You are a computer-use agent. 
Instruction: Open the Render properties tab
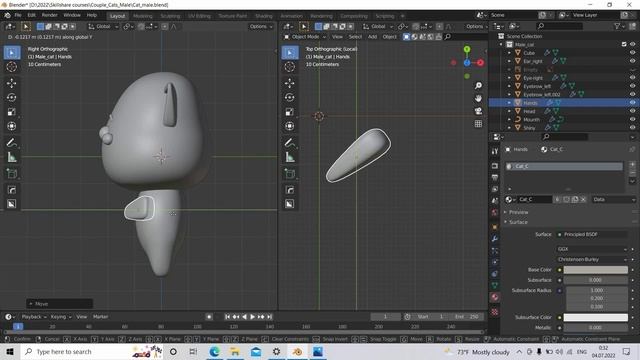pos(495,166)
